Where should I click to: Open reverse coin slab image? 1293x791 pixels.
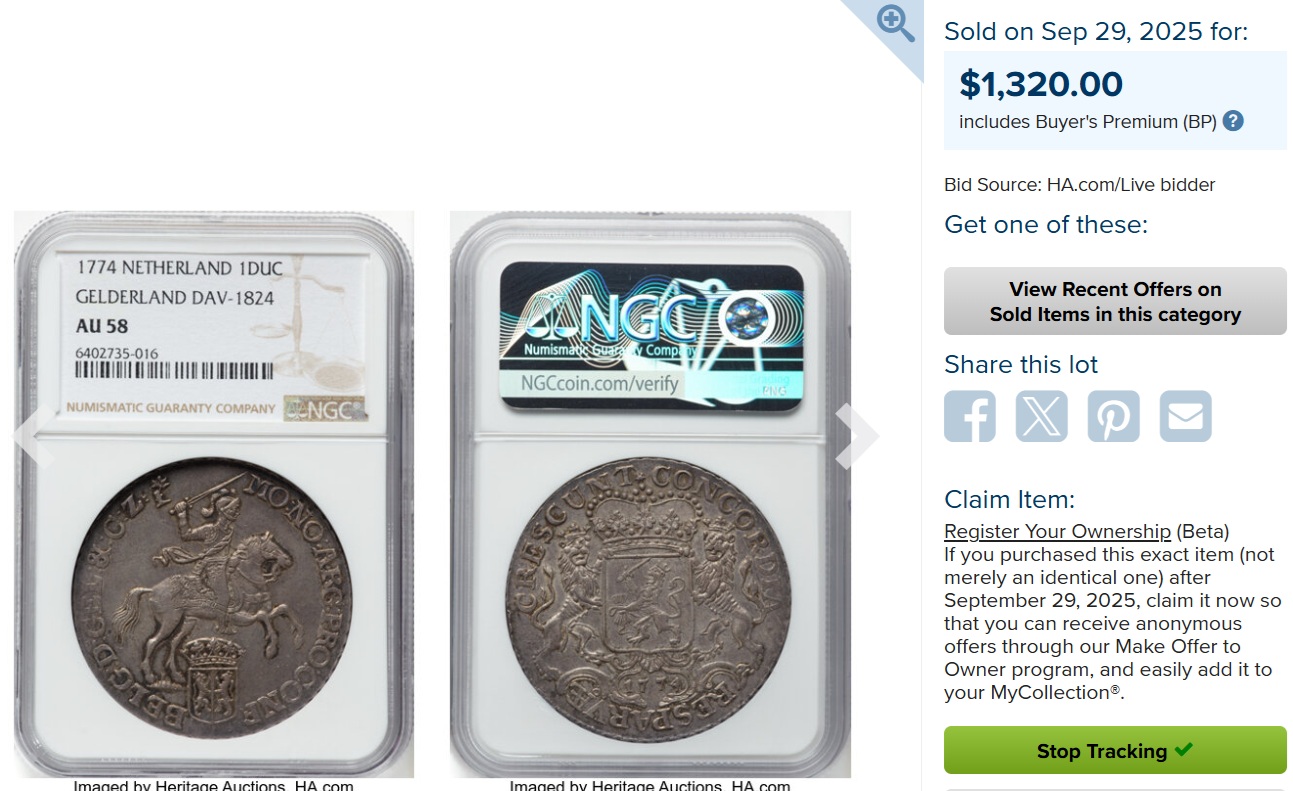[650, 494]
